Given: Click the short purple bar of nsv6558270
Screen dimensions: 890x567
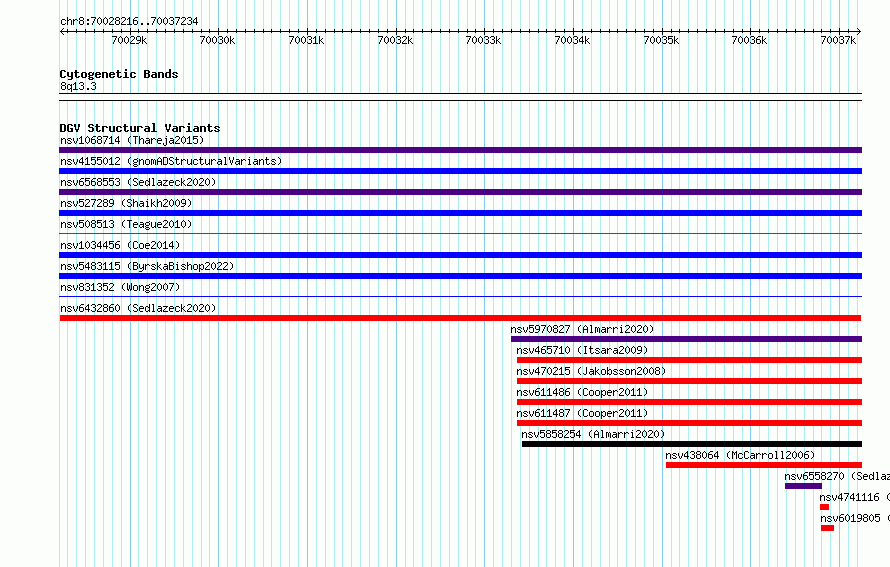Looking at the screenshot, I should click(x=803, y=486).
